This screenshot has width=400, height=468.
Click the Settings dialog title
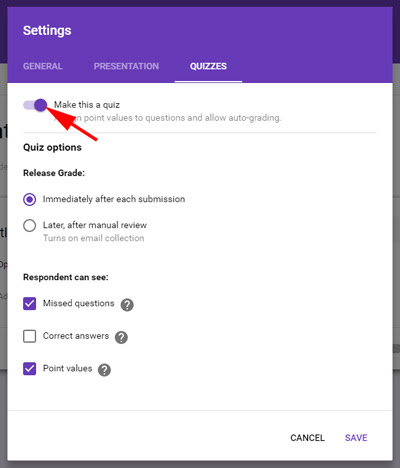click(x=47, y=31)
